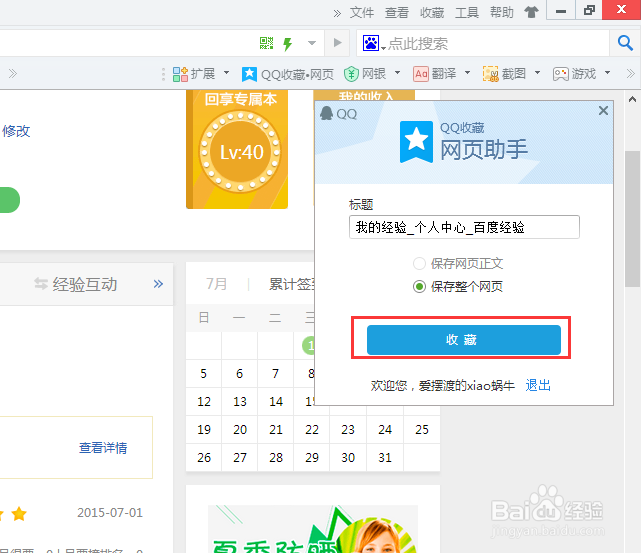Viewport: 641px width, 553px height.
Task: Click the 7月 month label in calendar
Action: pos(216,284)
